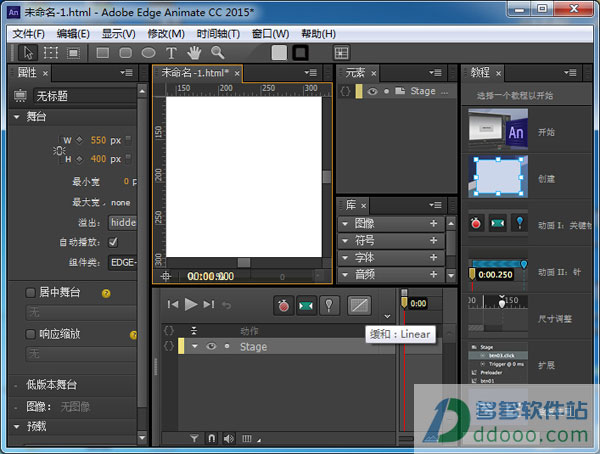The height and width of the screenshot is (454, 600).
Task: Open the composition class EDGE dropdown
Action: click(122, 263)
